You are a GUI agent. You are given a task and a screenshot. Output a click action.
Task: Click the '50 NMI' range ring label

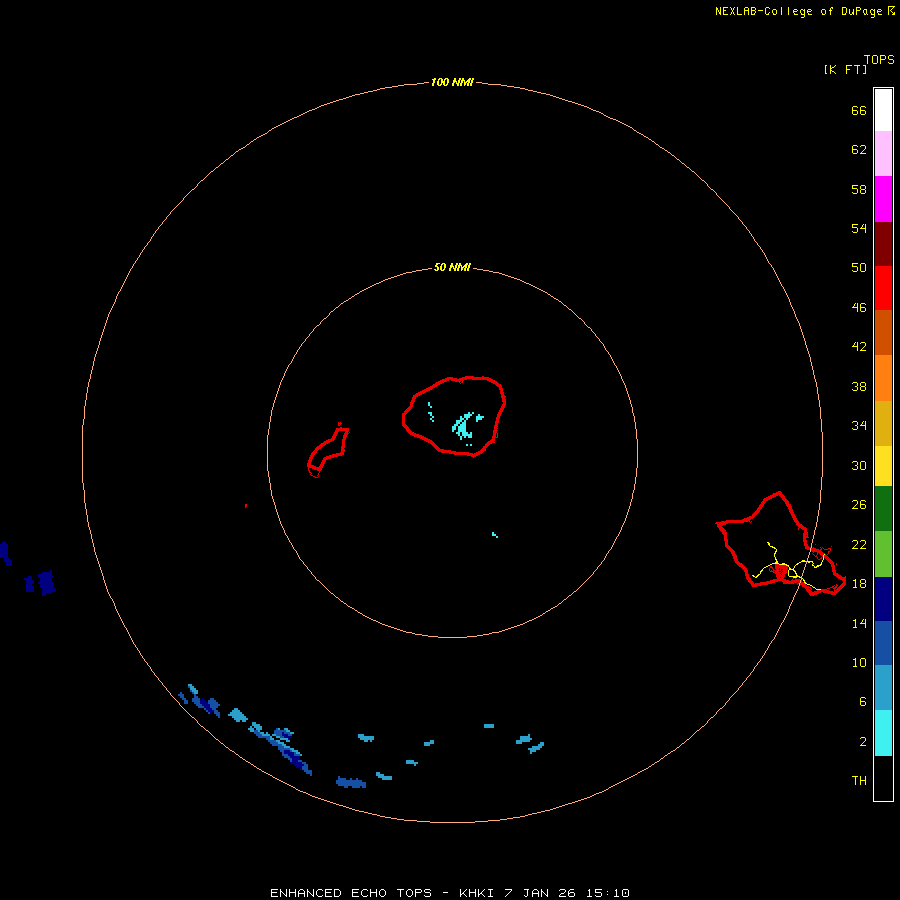point(452,267)
